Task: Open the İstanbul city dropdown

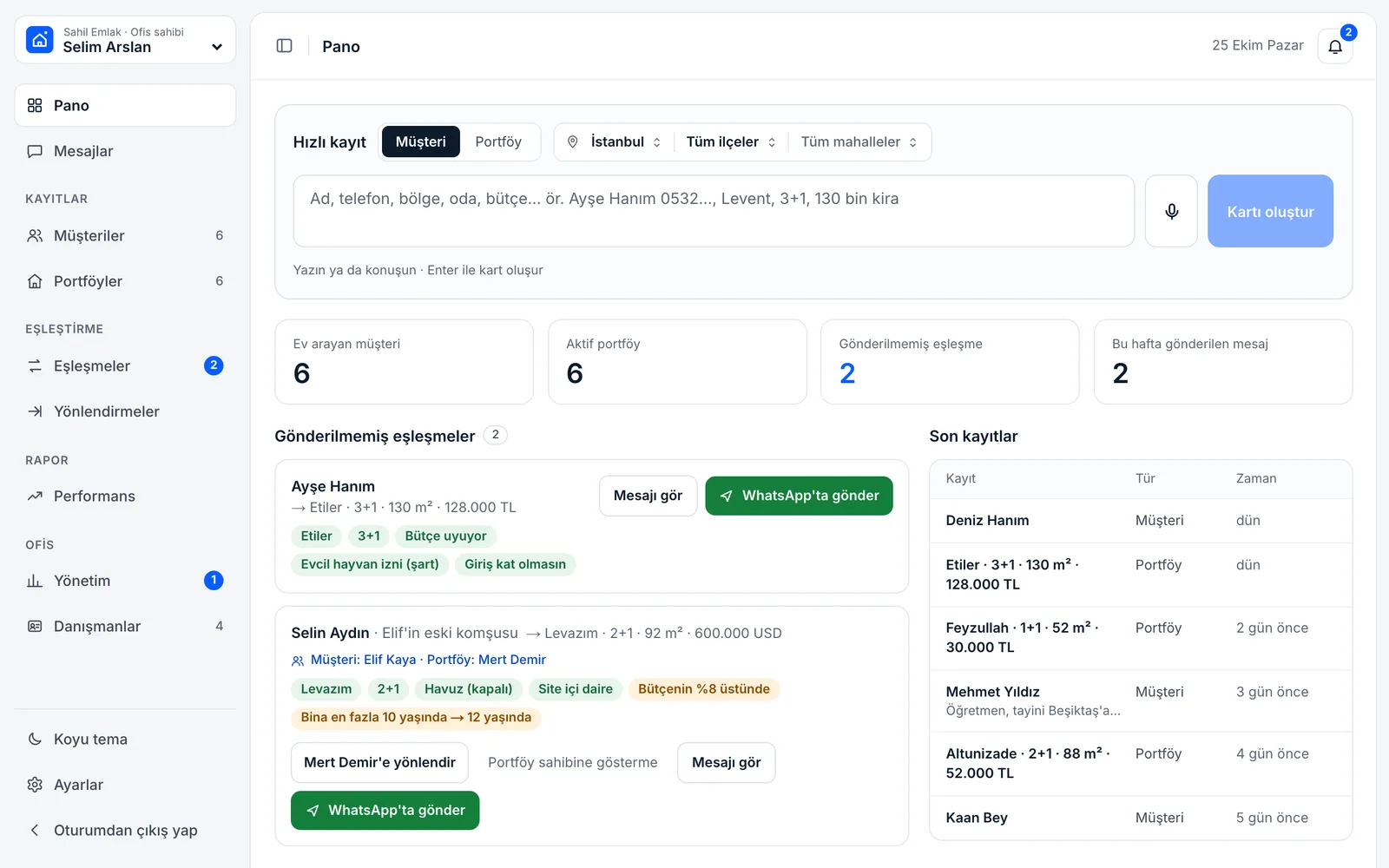Action: point(615,141)
